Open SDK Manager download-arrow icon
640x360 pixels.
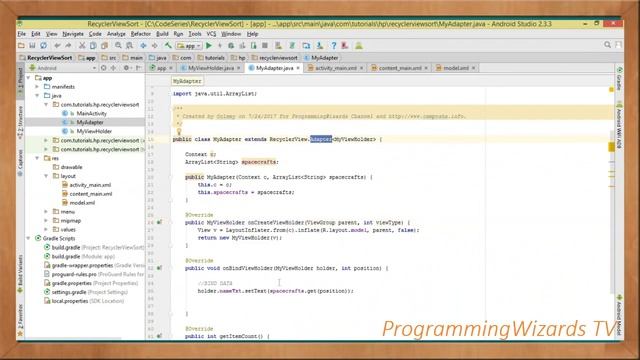click(x=320, y=46)
